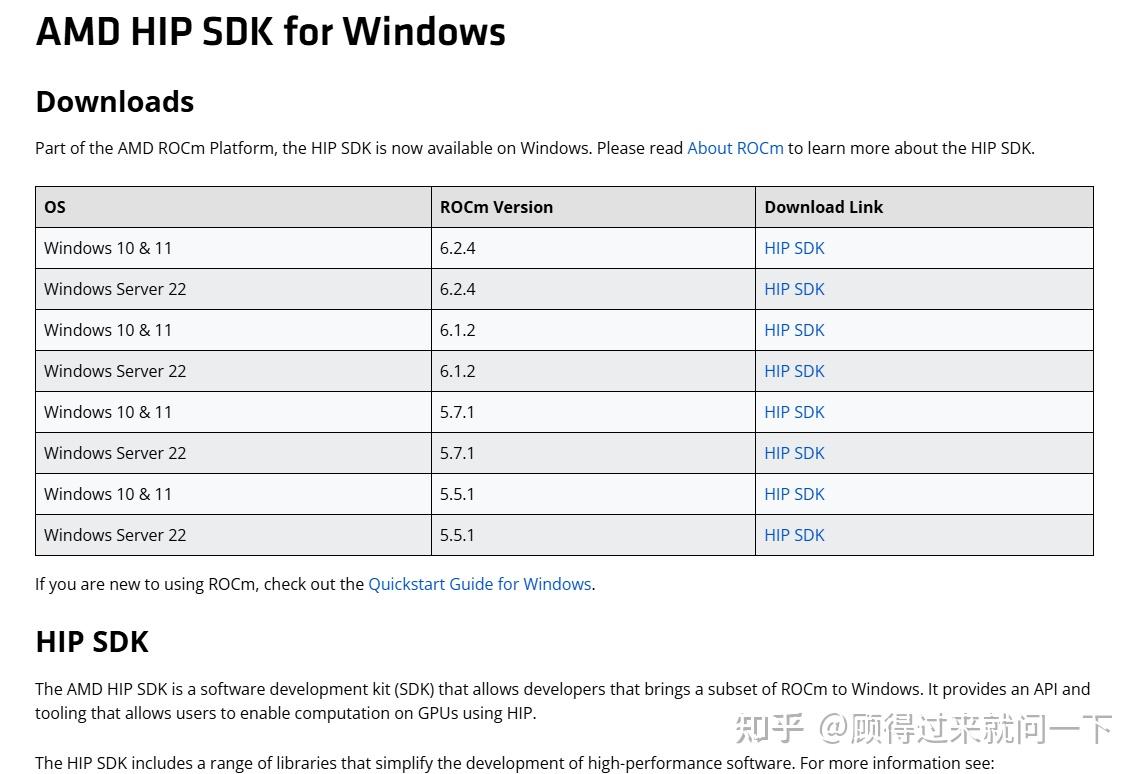Download HIP SDK 5.5.1 for Windows 10 & 11
This screenshot has height=774, width=1141.
click(794, 494)
